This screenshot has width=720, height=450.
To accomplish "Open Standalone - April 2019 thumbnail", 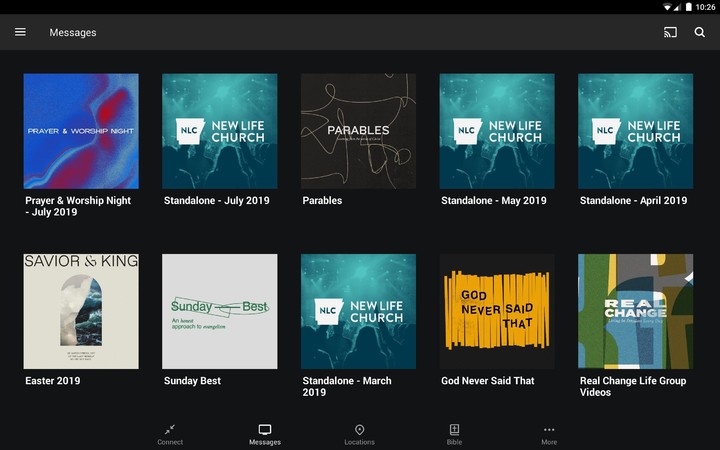I will coord(636,131).
